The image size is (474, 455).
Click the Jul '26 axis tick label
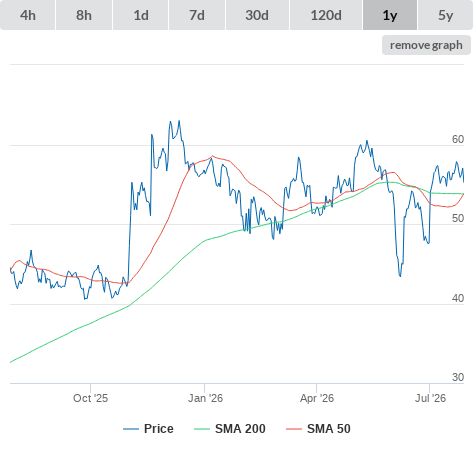(x=430, y=398)
